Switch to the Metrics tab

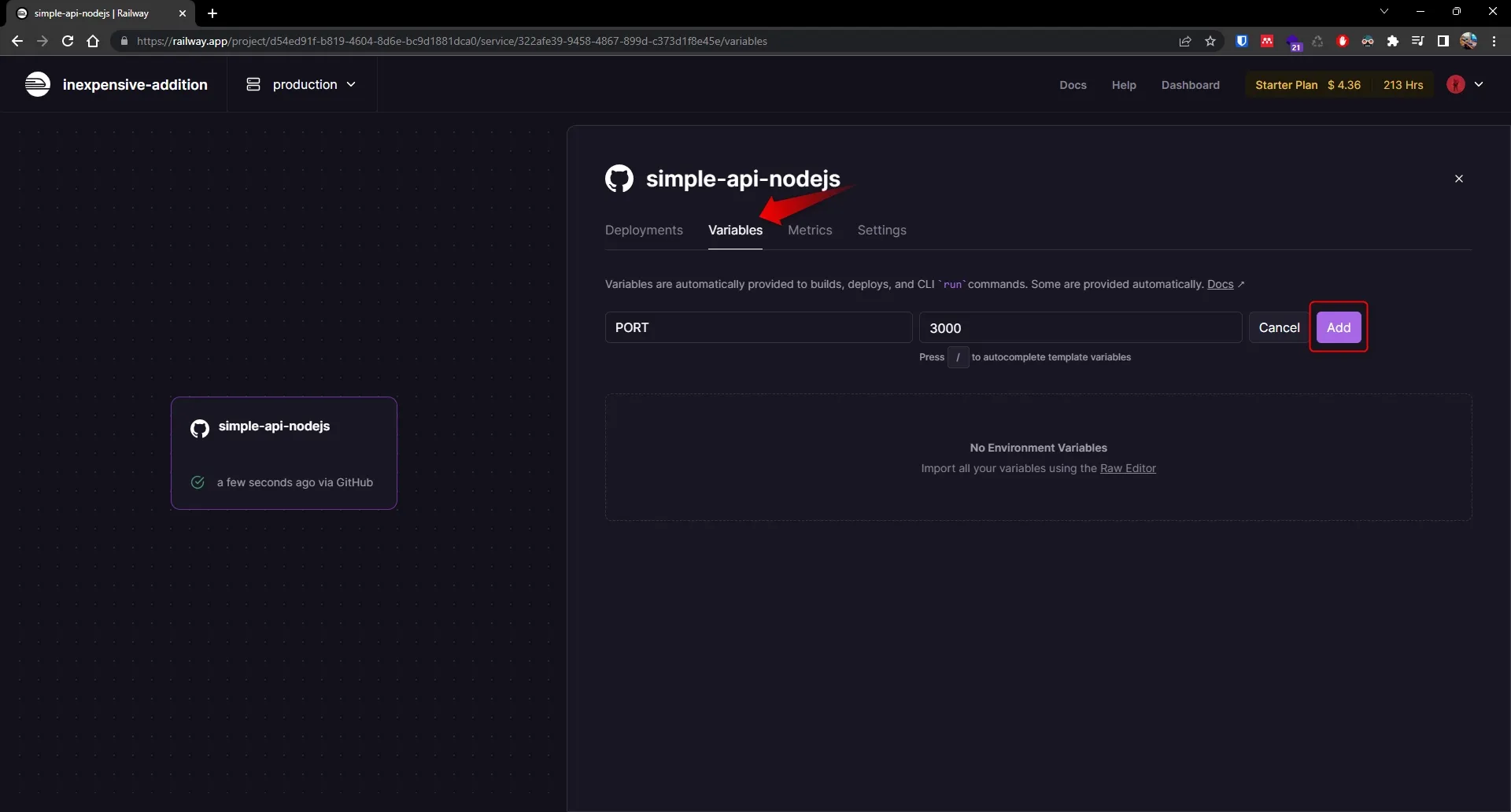coord(810,230)
